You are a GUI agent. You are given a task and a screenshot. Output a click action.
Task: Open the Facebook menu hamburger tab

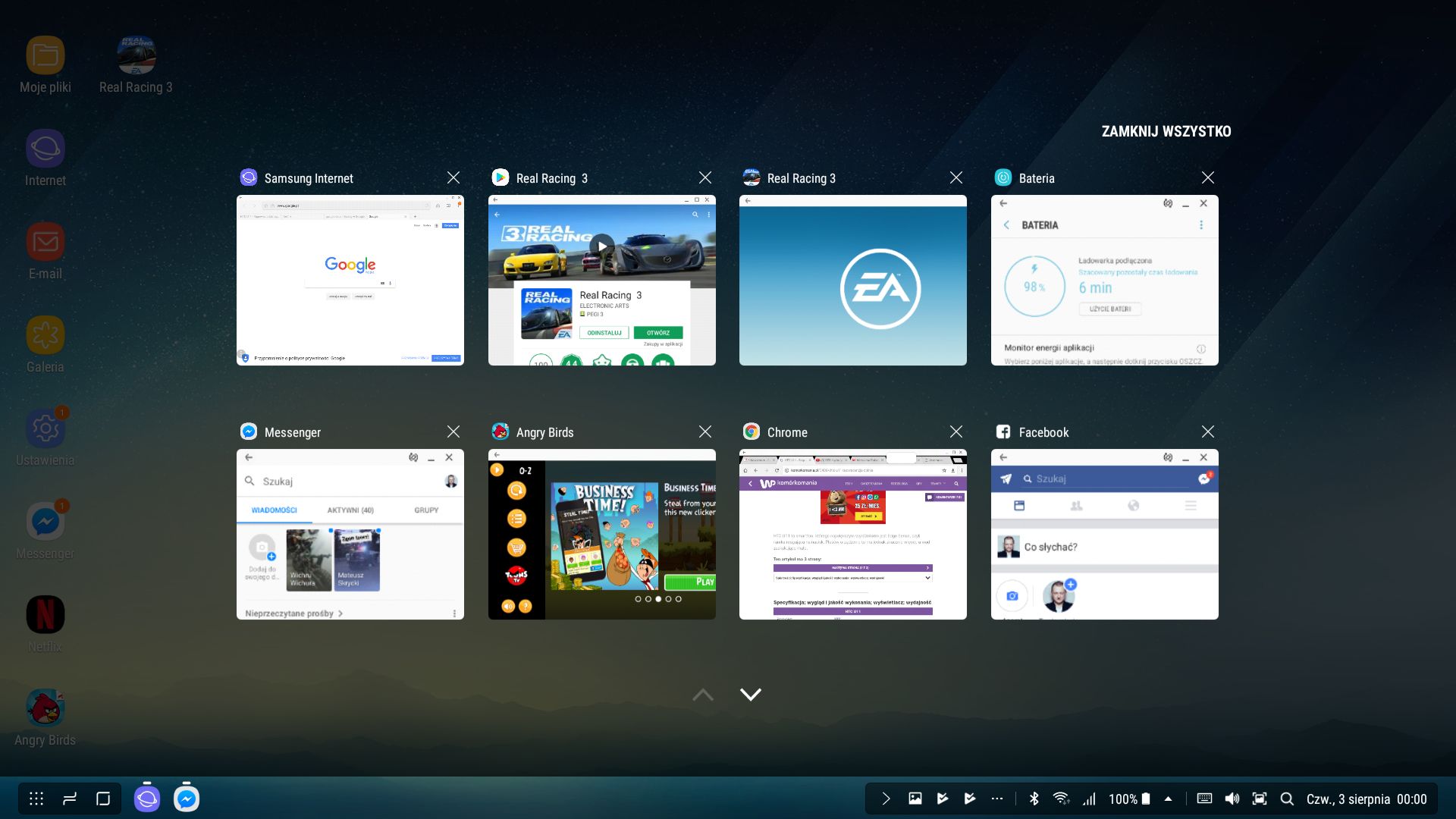[1191, 506]
